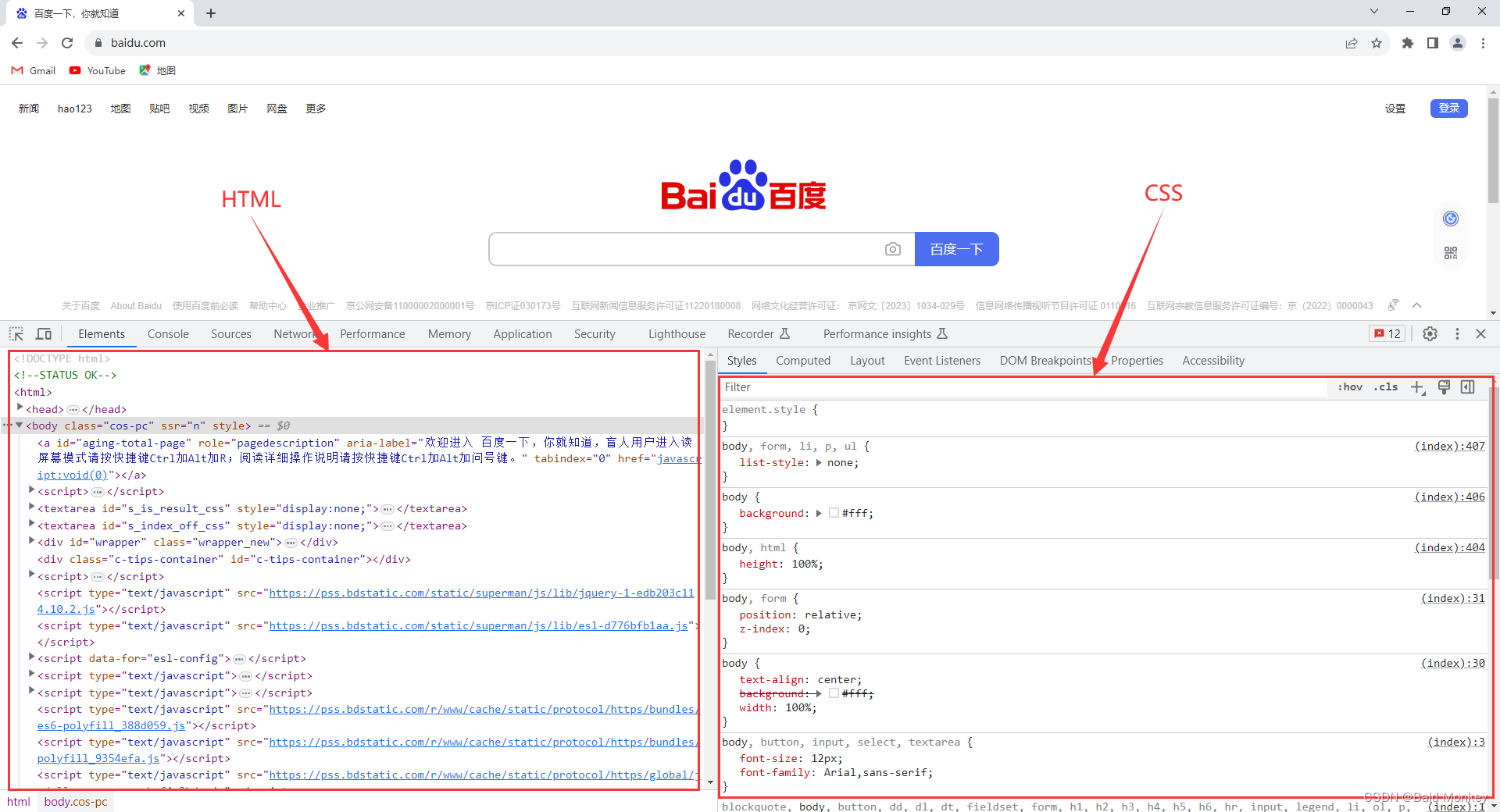Open the Event Listeners tab

(942, 361)
